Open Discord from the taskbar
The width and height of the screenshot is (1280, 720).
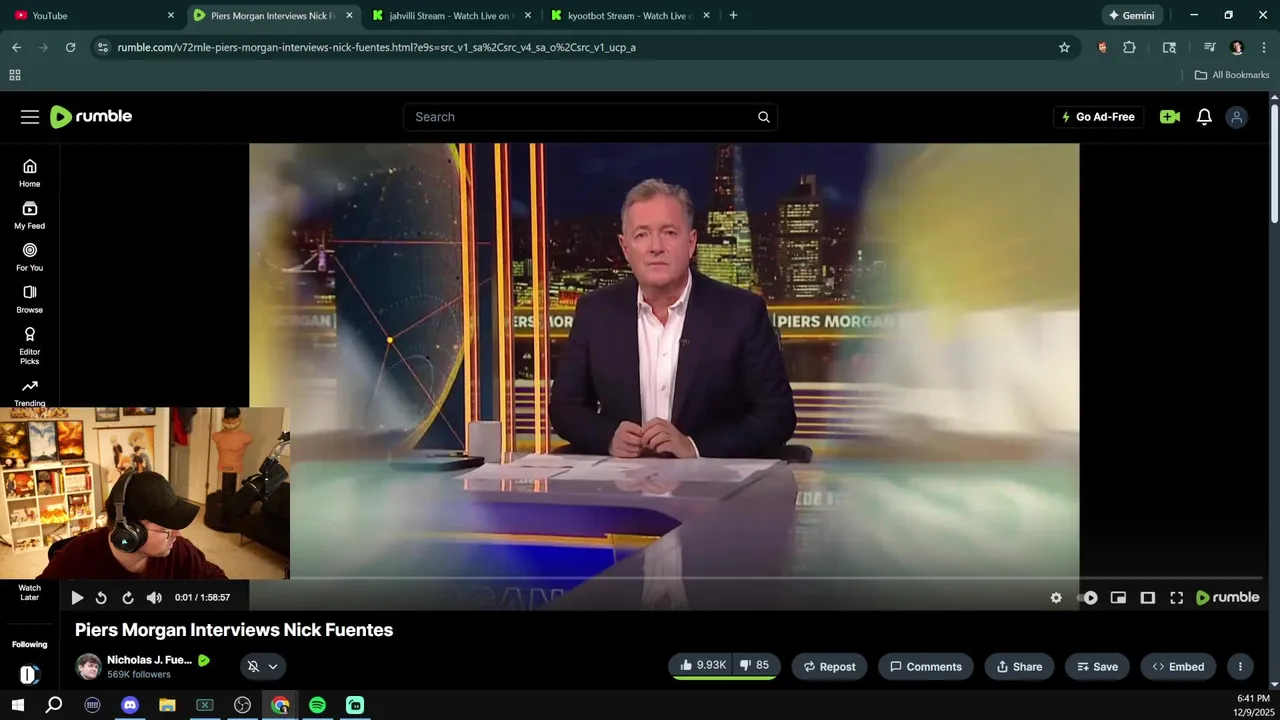click(129, 705)
